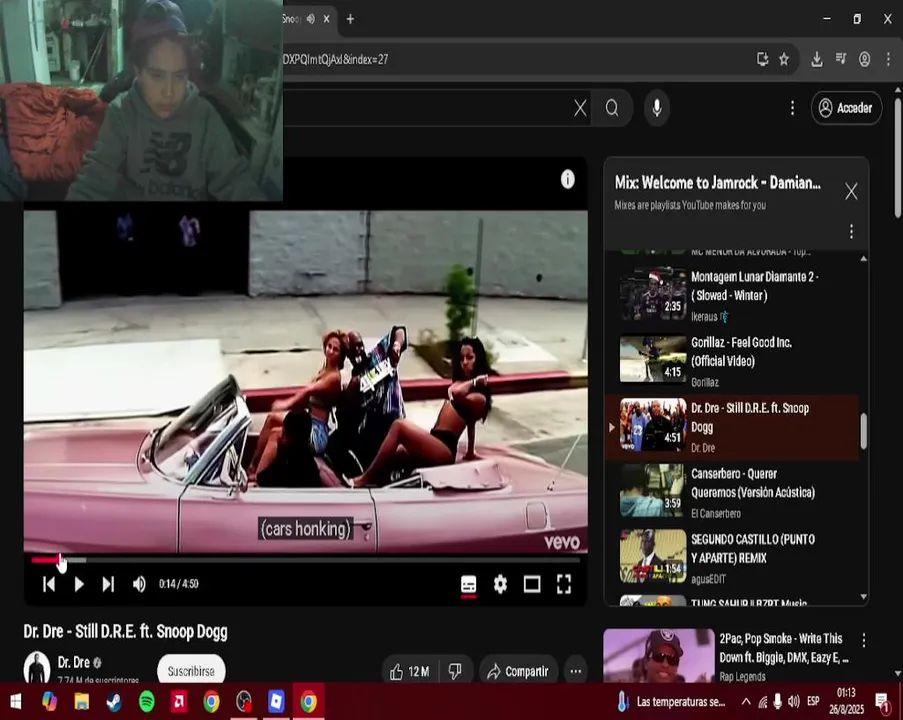Viewport: 903px width, 720px height.
Task: Click the Dr. Dre channel avatar
Action: point(37,667)
